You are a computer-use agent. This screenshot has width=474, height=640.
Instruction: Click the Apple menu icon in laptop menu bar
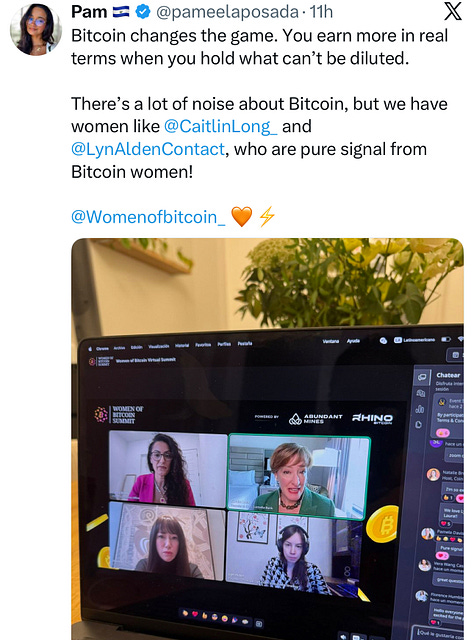point(91,349)
